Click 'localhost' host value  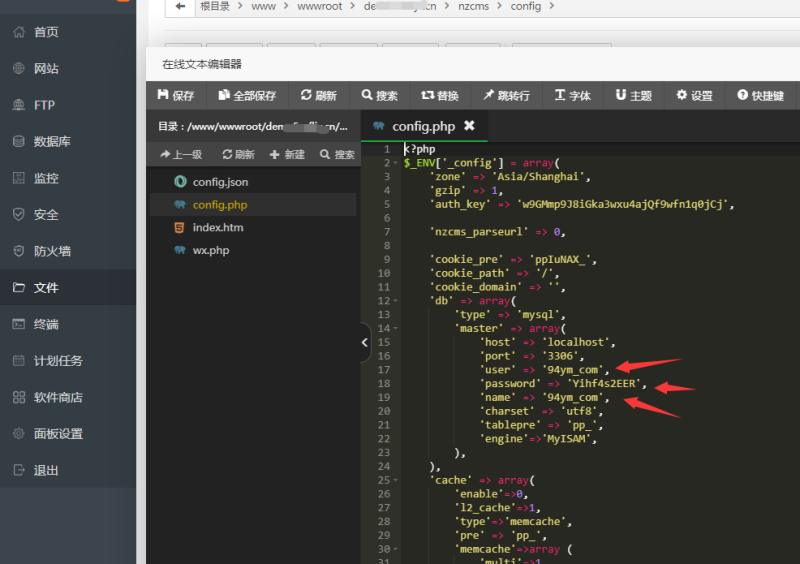point(576,342)
